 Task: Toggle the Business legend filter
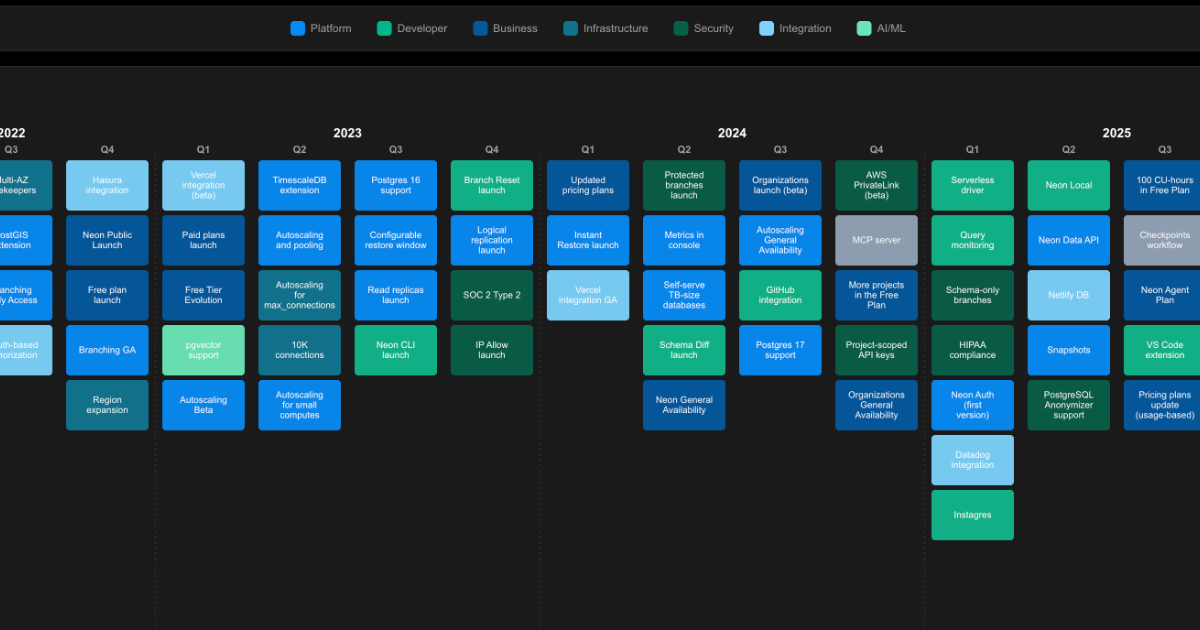pos(505,28)
